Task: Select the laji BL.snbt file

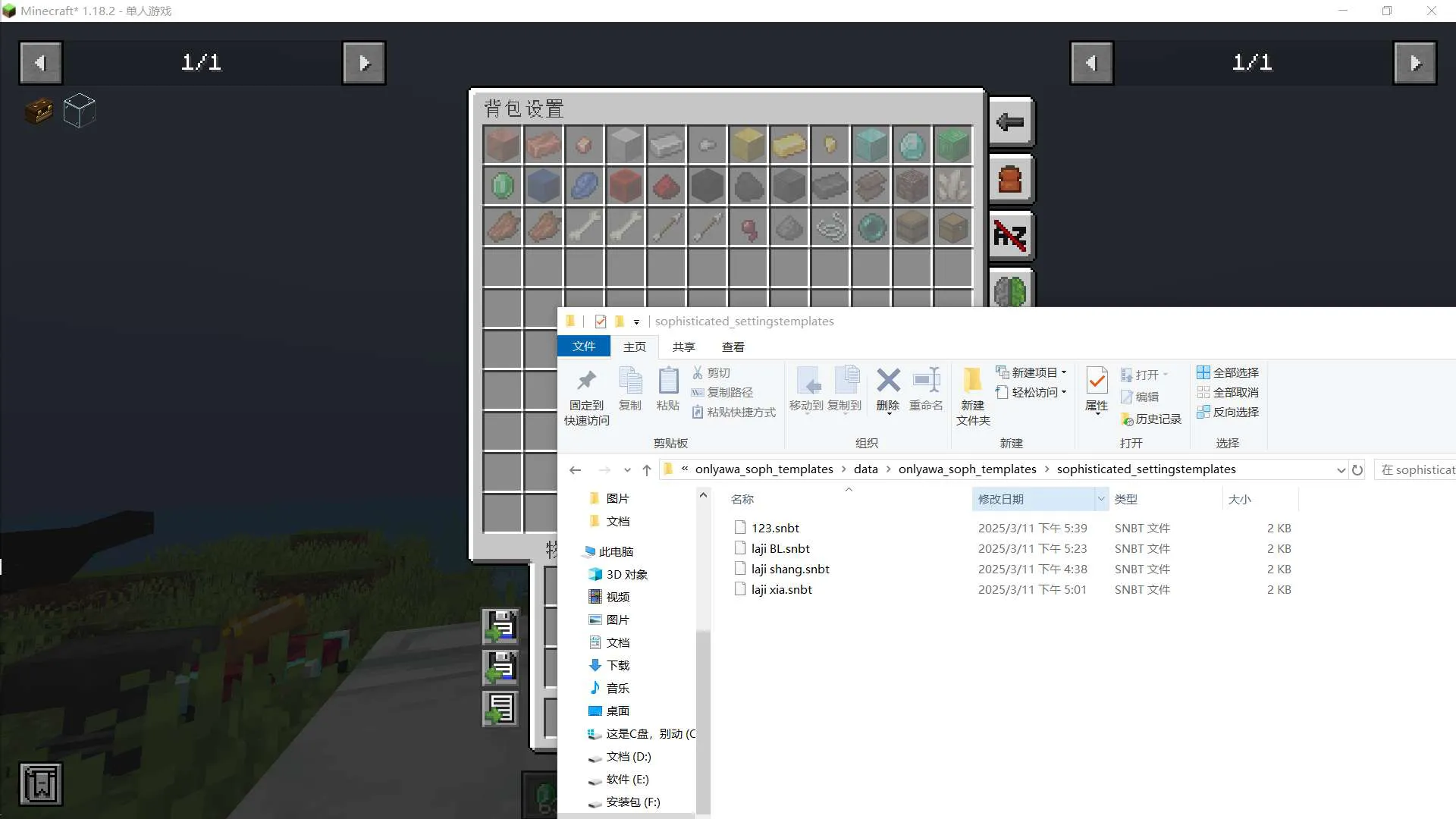Action: pyautogui.click(x=780, y=548)
